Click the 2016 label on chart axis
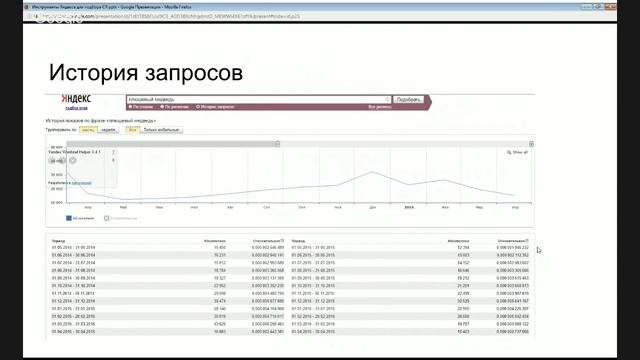 (409, 207)
